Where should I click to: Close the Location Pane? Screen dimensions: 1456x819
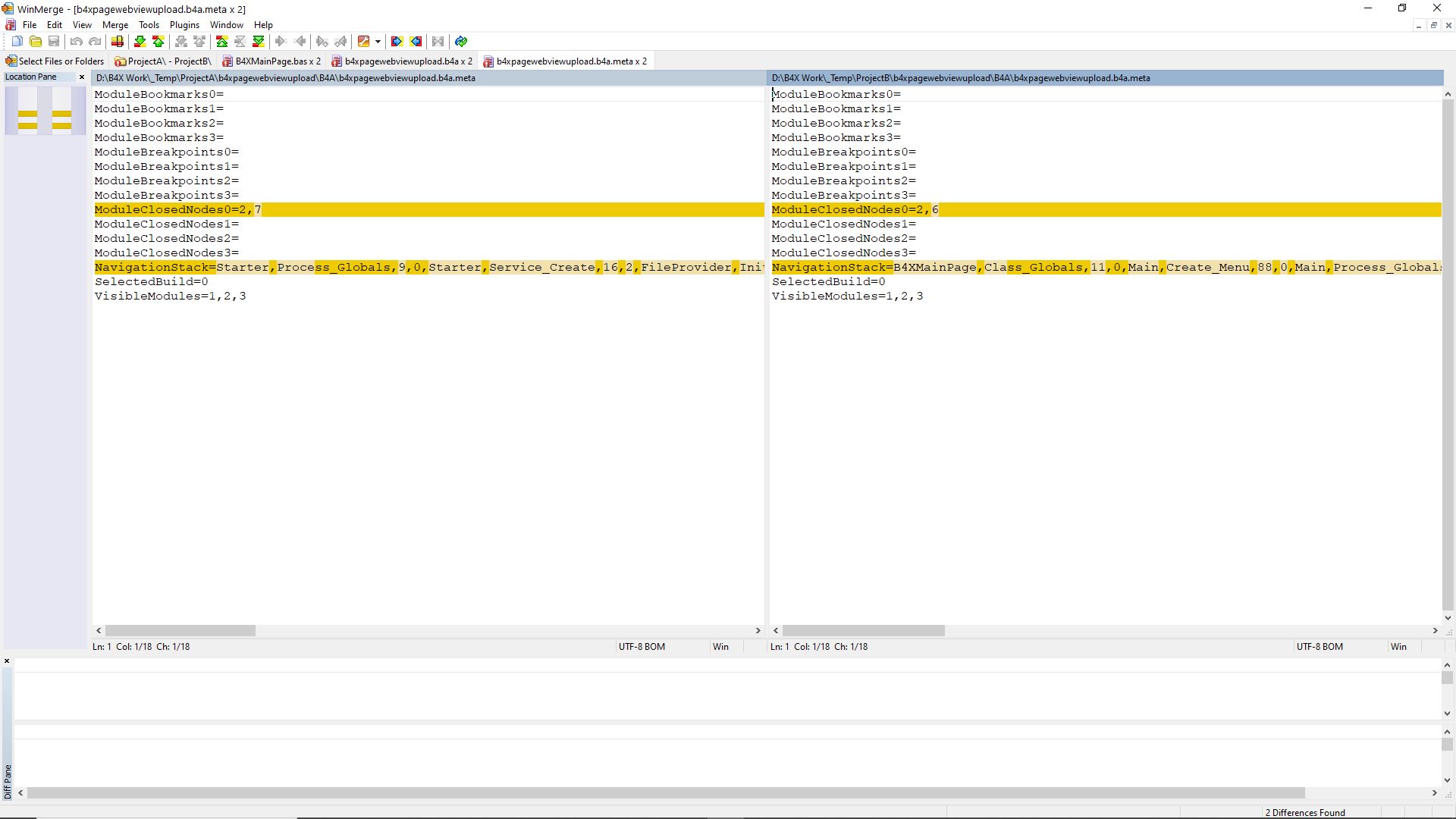pyautogui.click(x=82, y=77)
